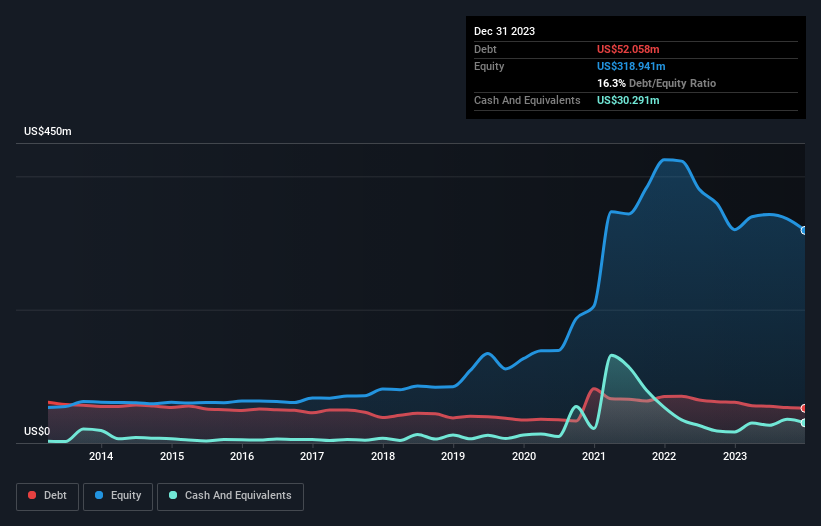
Task: Click the 16.3% Debt/Equity Ratio text
Action: click(656, 83)
